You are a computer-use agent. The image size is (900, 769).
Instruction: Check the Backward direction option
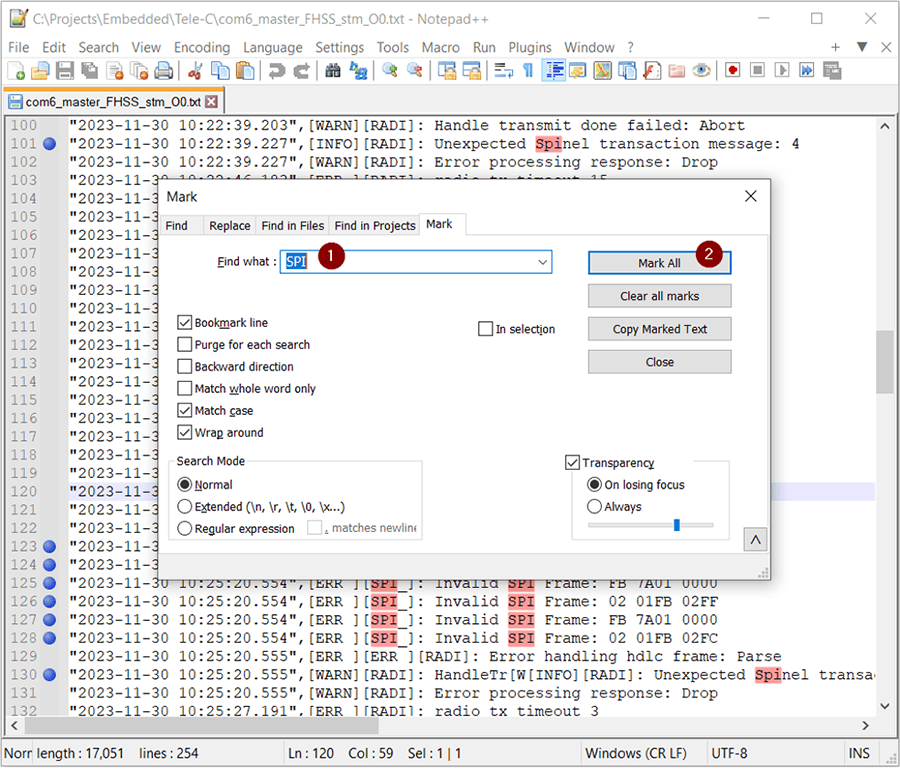[184, 367]
